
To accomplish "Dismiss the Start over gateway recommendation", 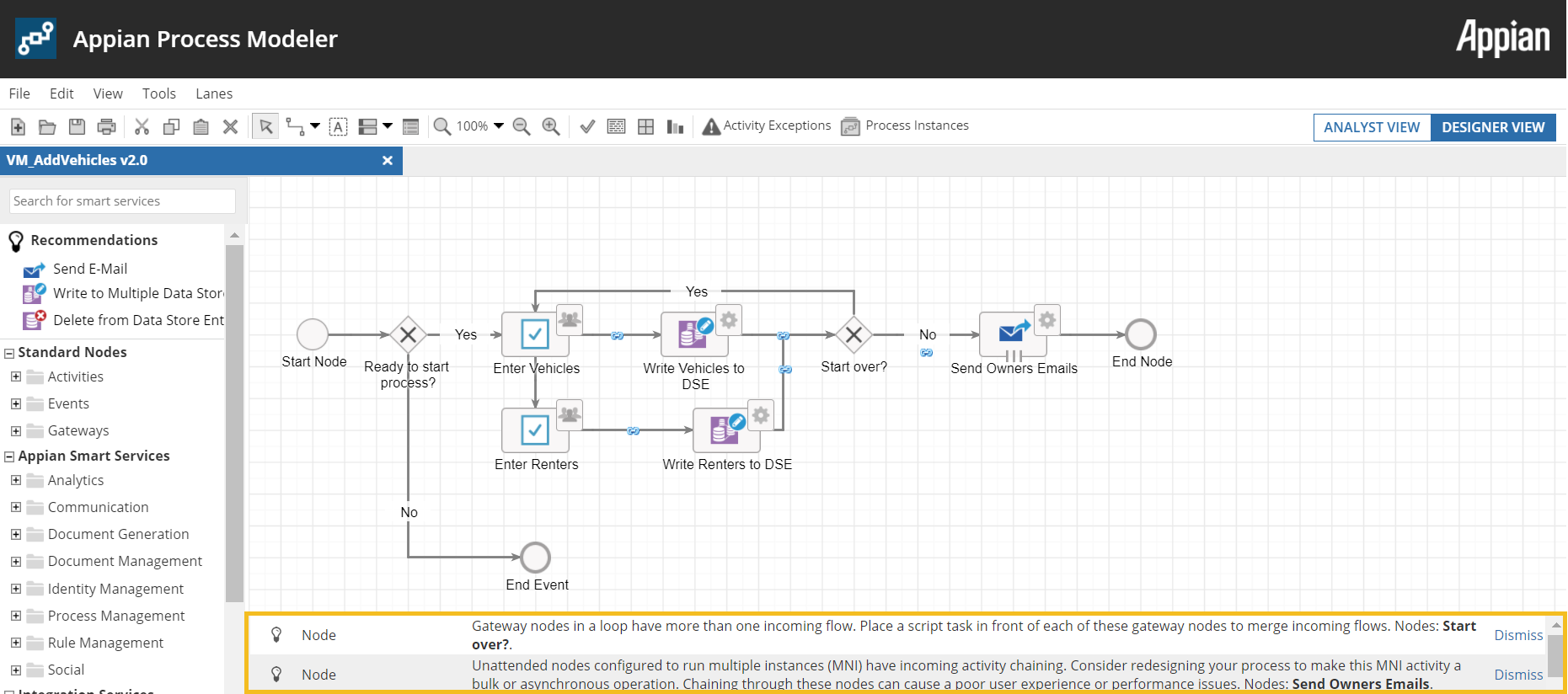I will tap(1518, 635).
